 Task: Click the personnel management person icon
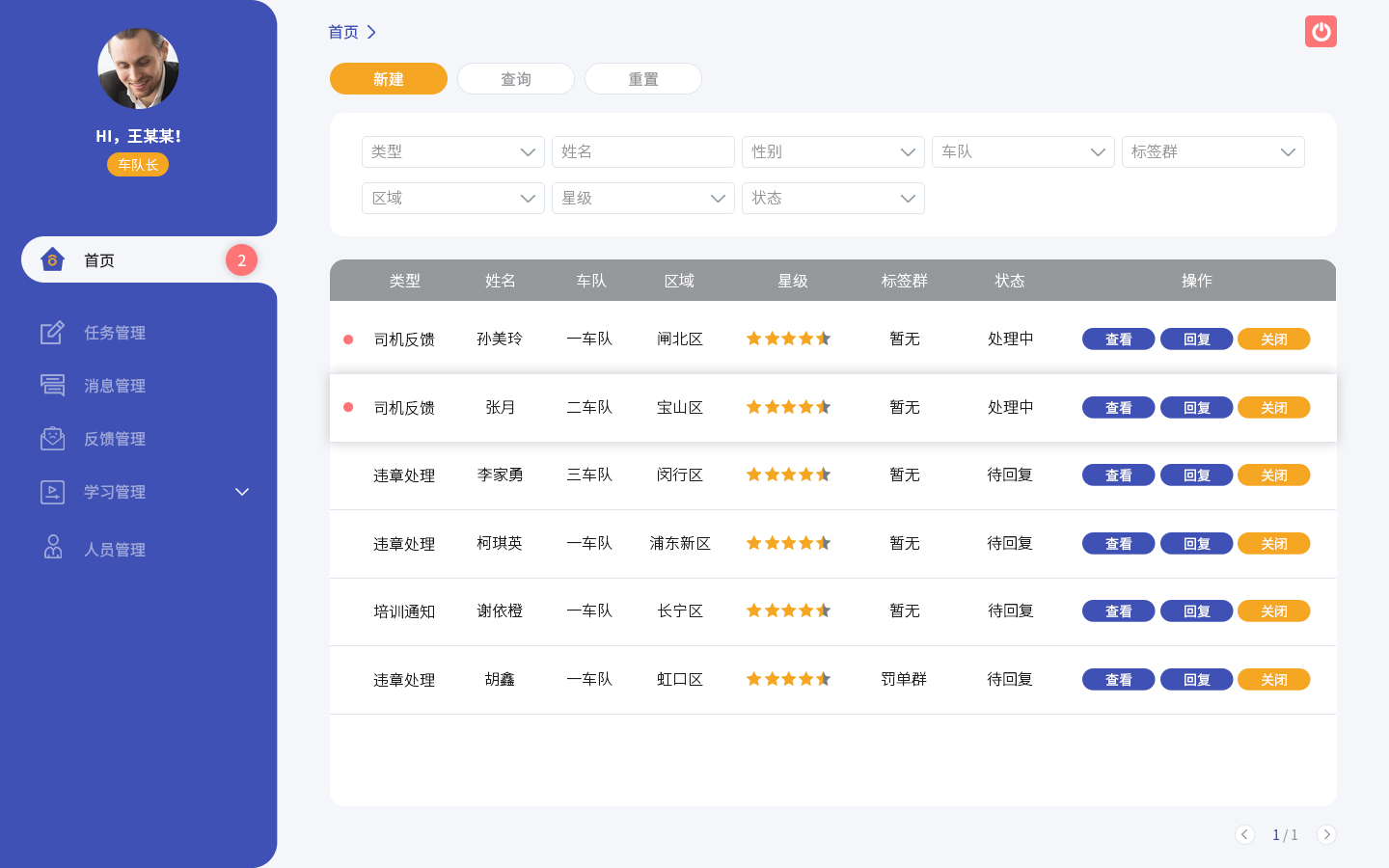coord(53,547)
